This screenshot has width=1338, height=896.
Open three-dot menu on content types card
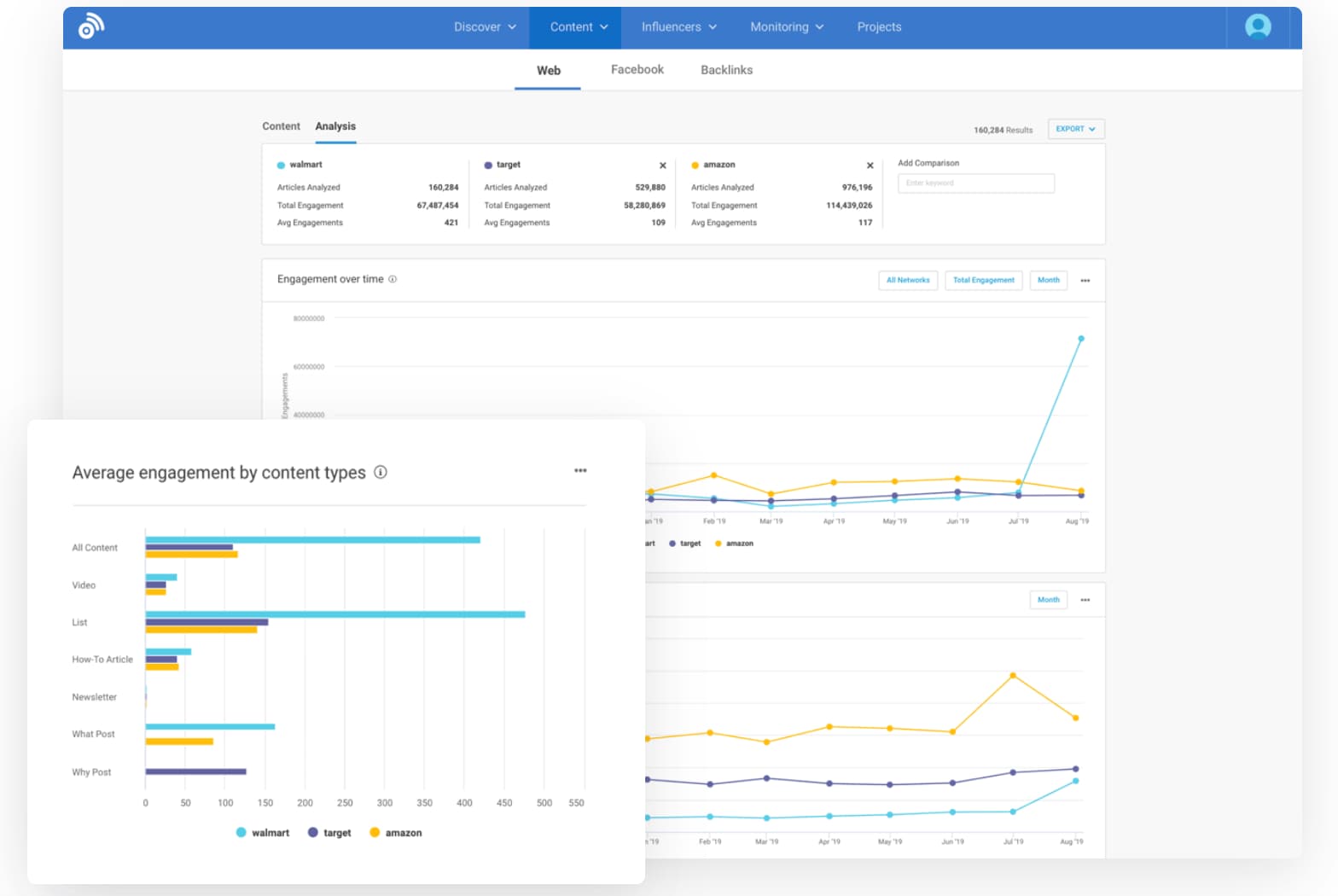(x=580, y=471)
